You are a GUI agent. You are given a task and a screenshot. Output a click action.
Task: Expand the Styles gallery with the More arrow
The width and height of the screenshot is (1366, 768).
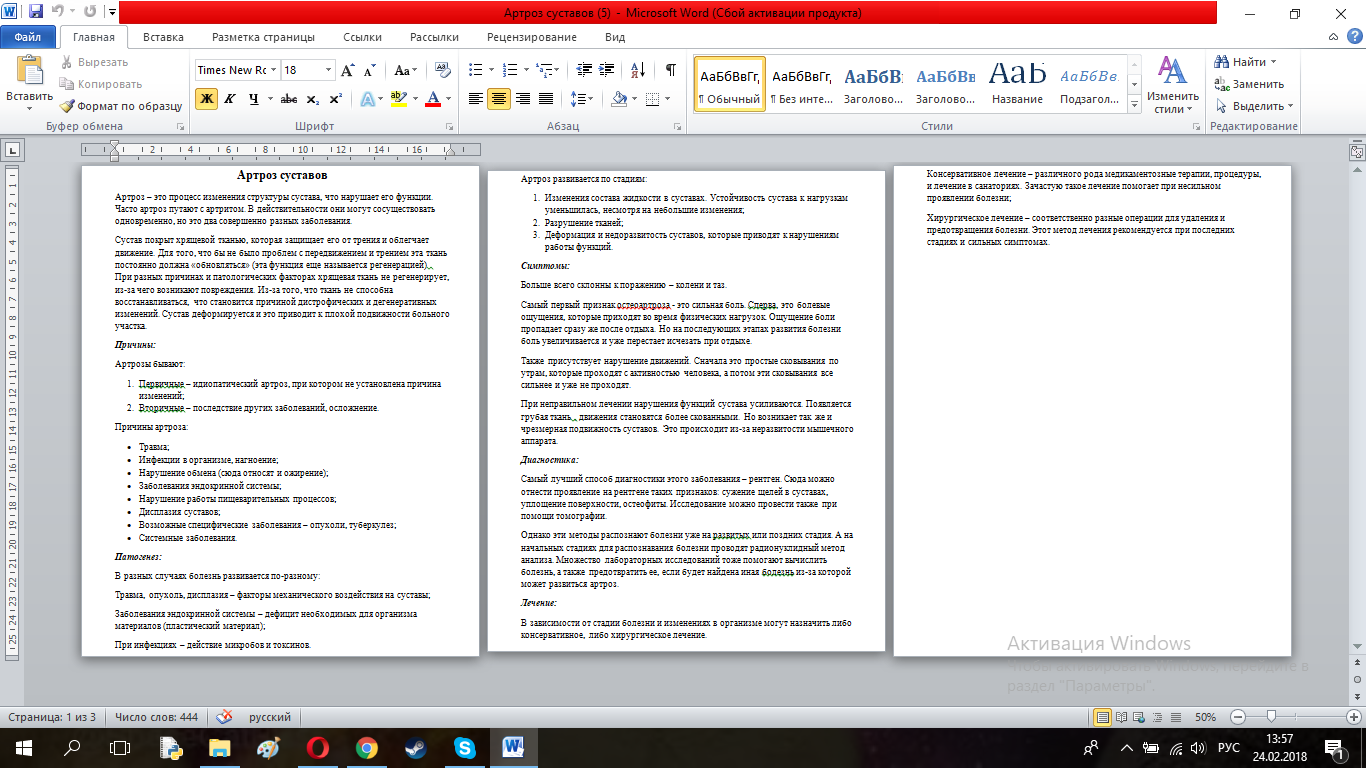tap(1132, 103)
